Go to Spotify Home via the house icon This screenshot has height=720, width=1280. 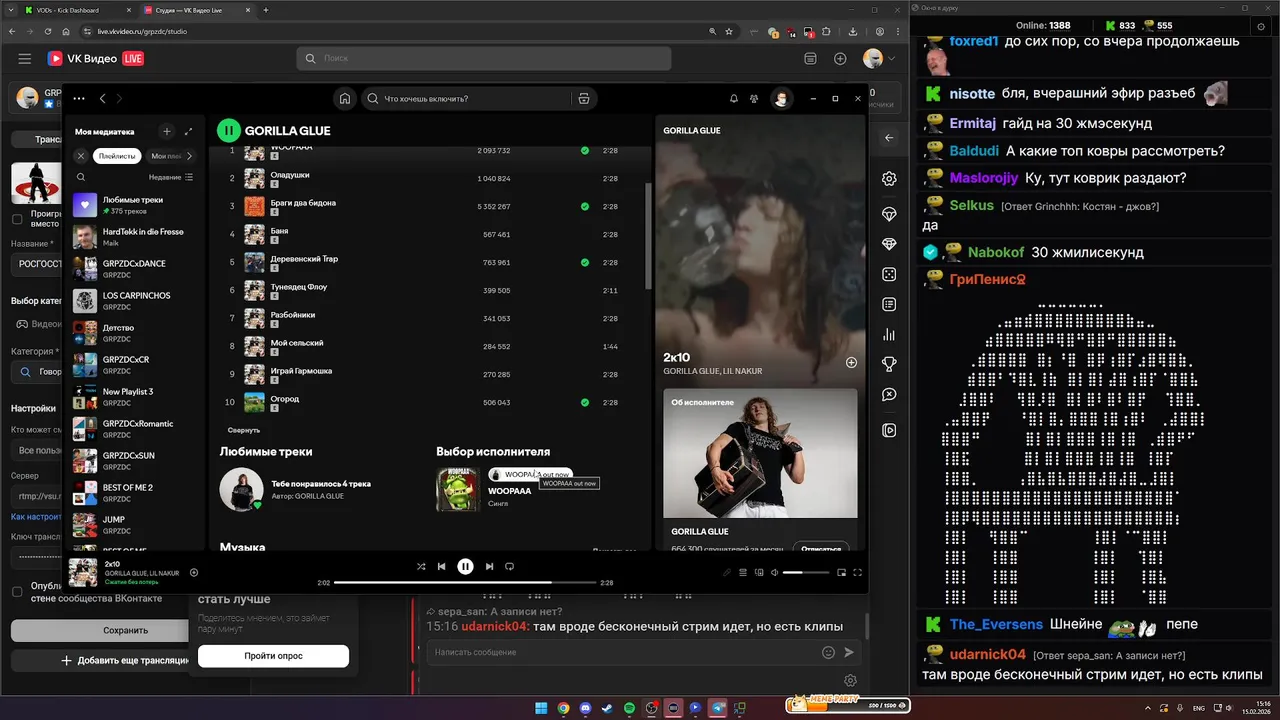(345, 99)
